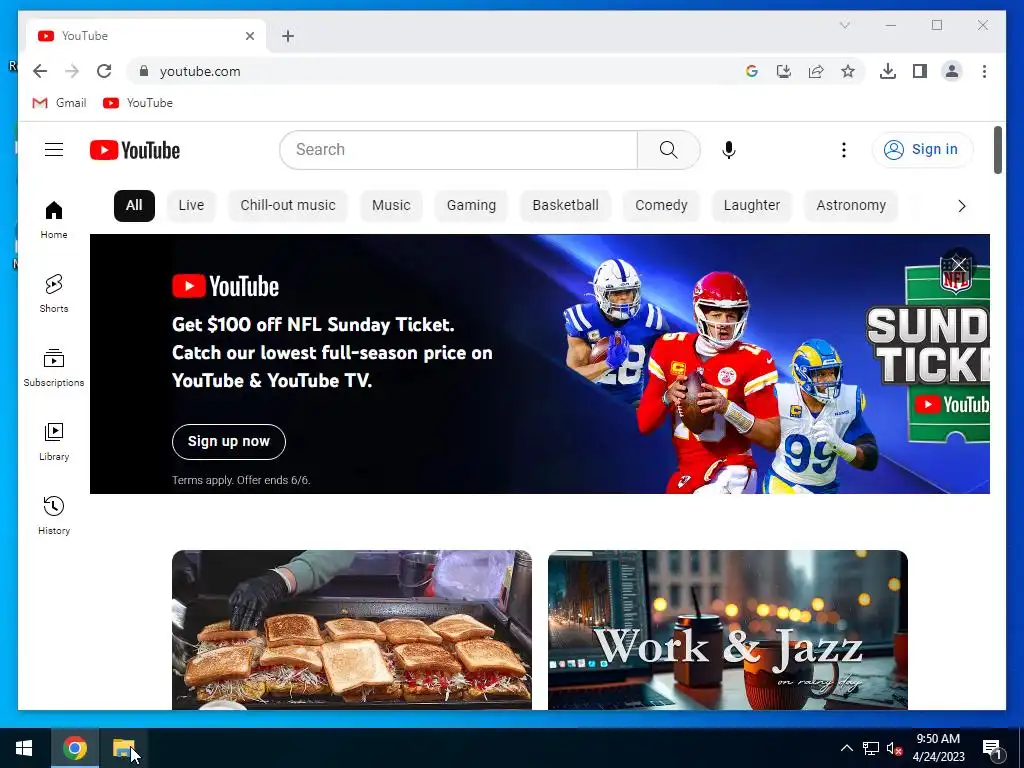The height and width of the screenshot is (768, 1024).
Task: Select the Gaming filter chip
Action: (471, 206)
